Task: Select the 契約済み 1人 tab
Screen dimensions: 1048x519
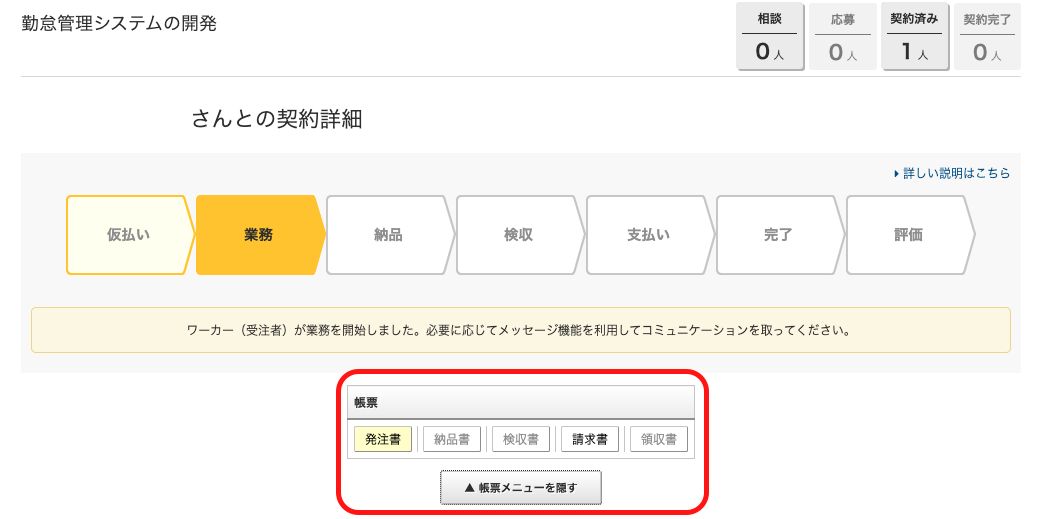Action: pyautogui.click(x=914, y=37)
